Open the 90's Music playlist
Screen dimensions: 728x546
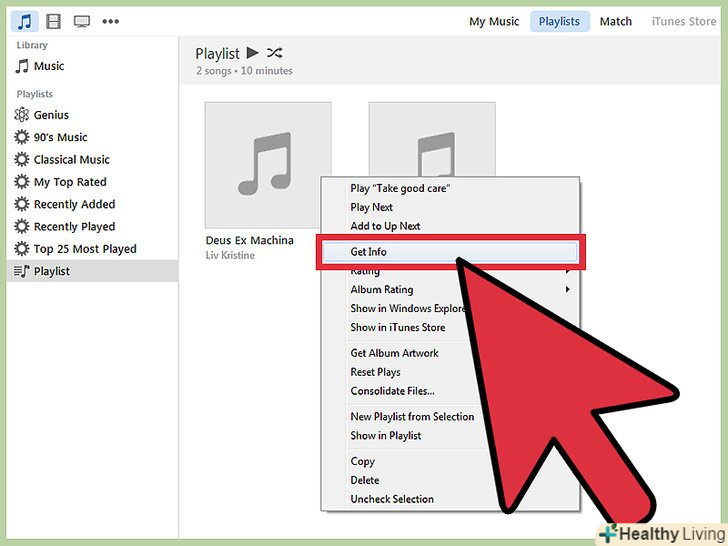[x=60, y=137]
